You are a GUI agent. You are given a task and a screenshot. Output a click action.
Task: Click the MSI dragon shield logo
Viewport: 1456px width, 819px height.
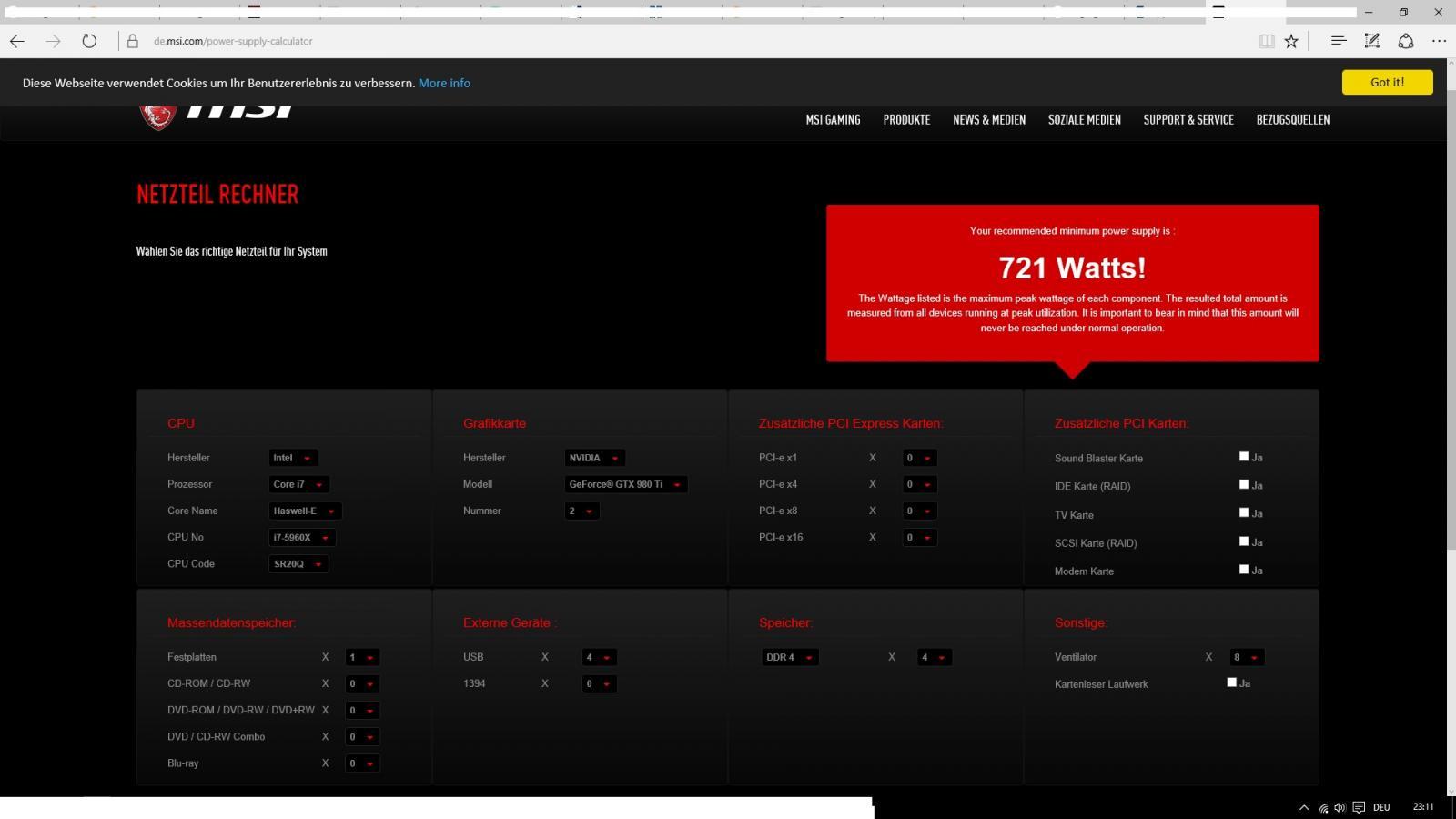(157, 117)
